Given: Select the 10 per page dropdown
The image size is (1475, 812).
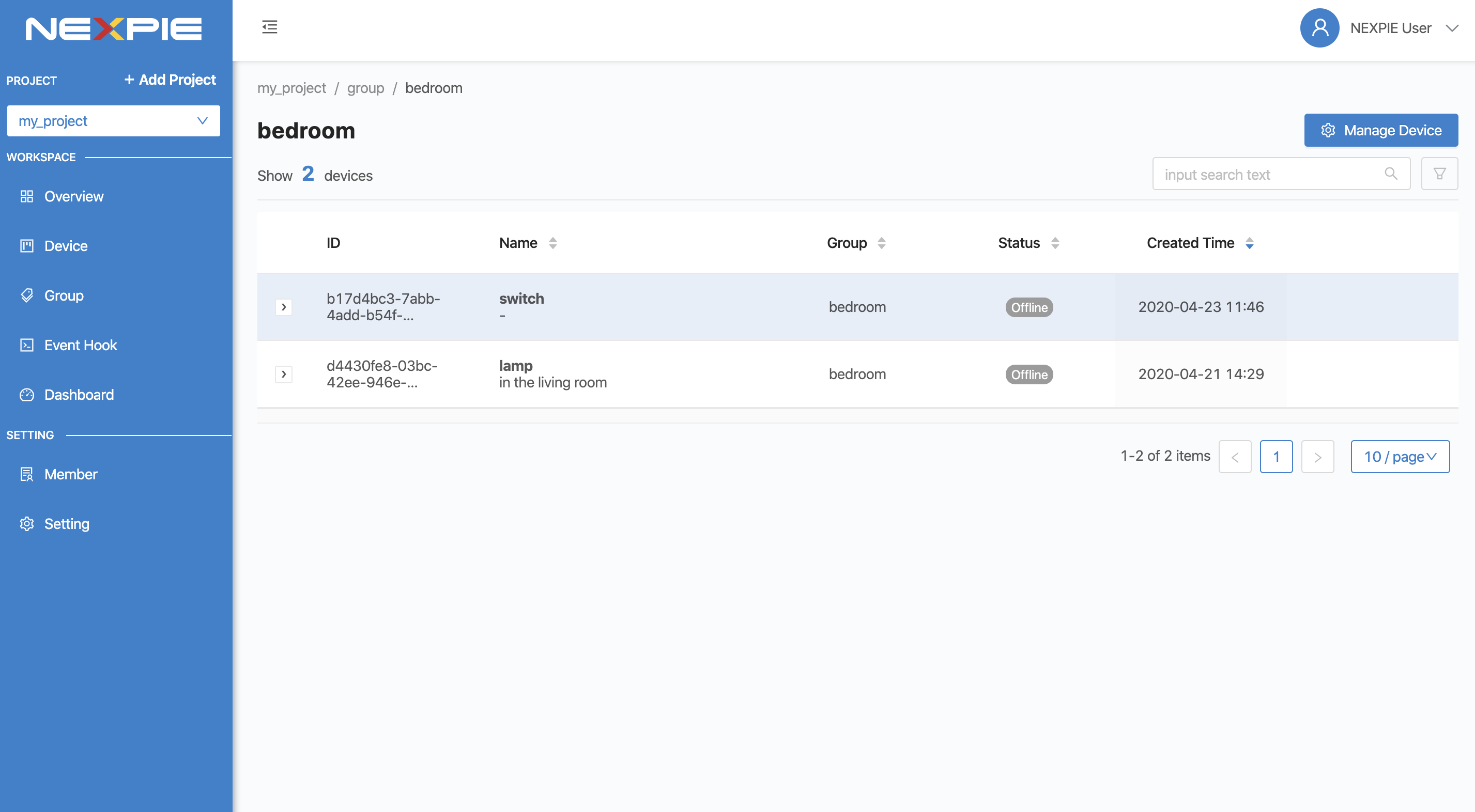Looking at the screenshot, I should coord(1399,456).
